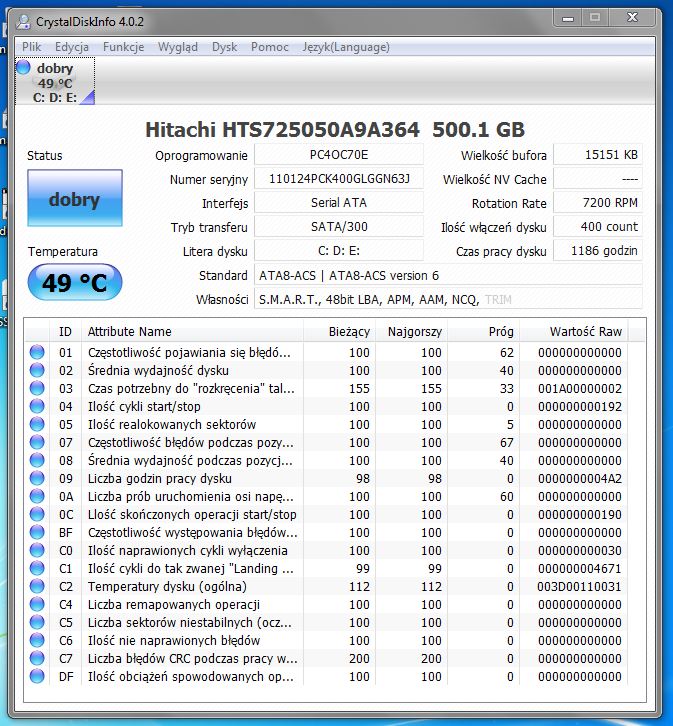Viewport: 673px width, 726px height.
Task: Click the blue orb in the disk tab
Action: click(x=23, y=67)
